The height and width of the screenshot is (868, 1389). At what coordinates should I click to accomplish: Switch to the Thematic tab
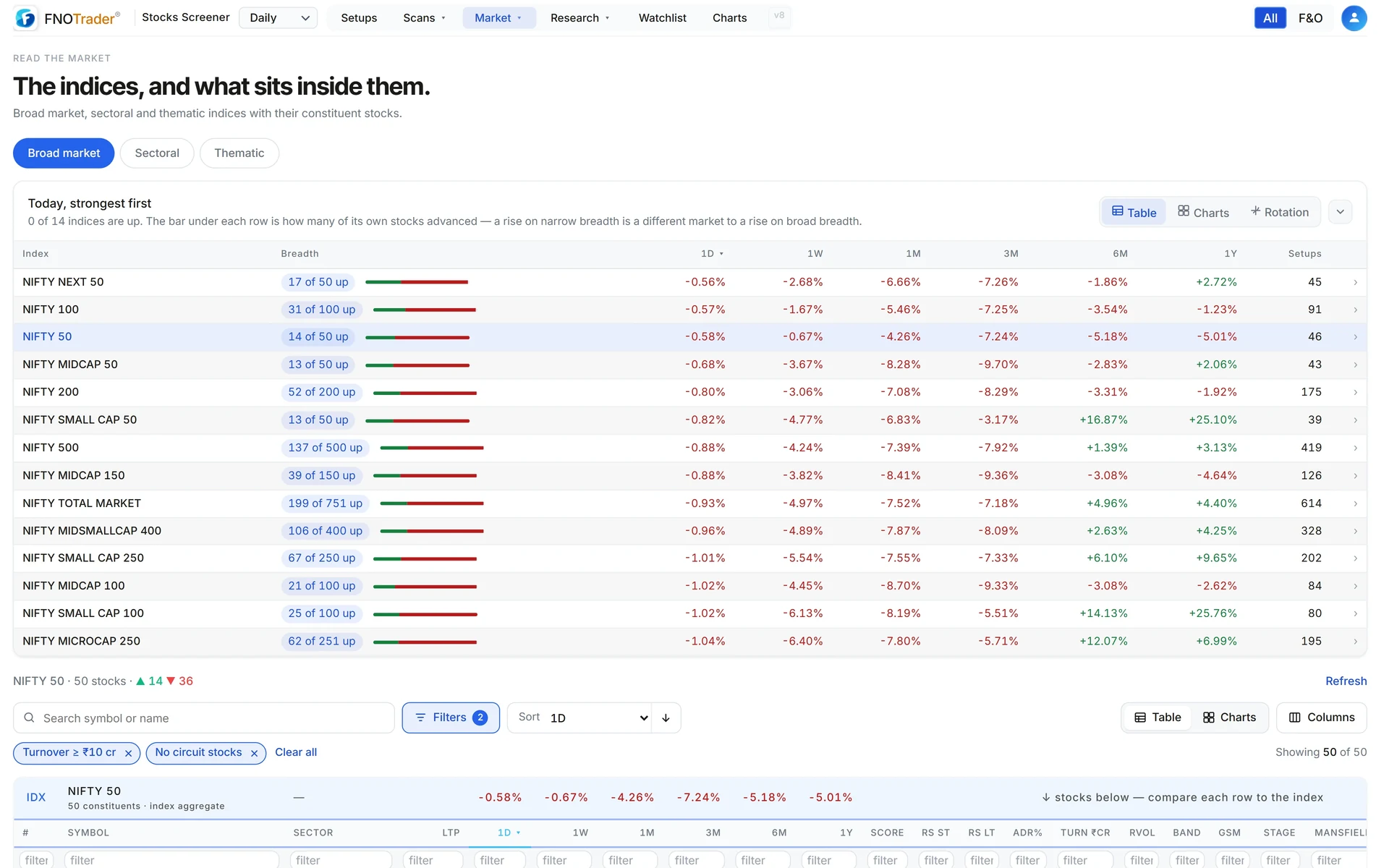coord(239,153)
